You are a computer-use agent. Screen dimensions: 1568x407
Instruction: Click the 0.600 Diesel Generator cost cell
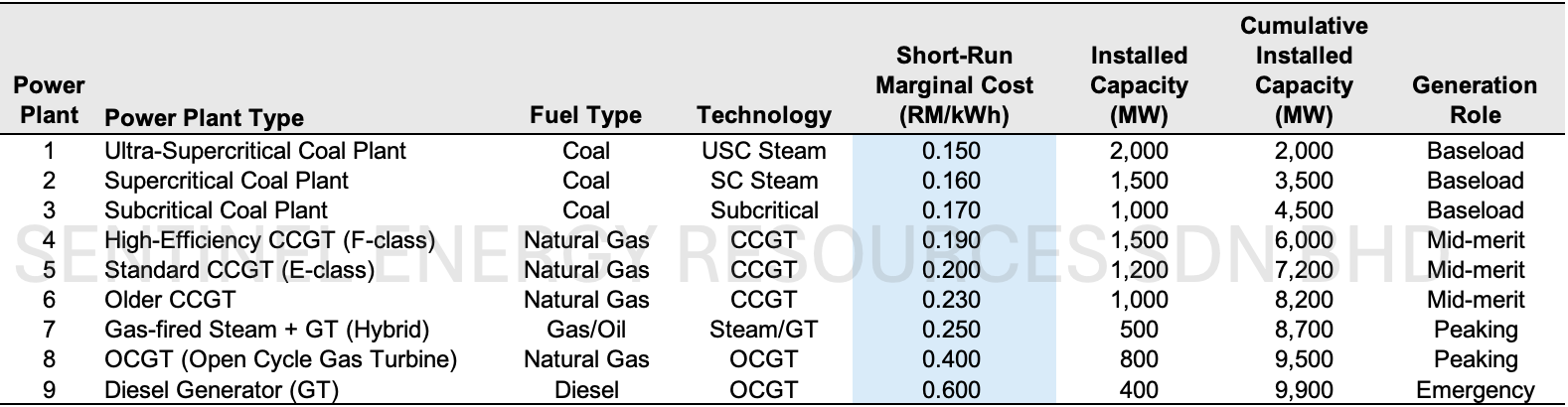click(x=951, y=390)
